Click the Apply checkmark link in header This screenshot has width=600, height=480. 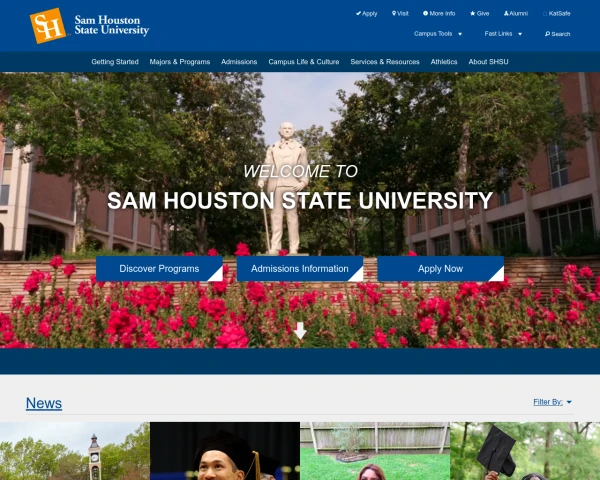(x=367, y=13)
